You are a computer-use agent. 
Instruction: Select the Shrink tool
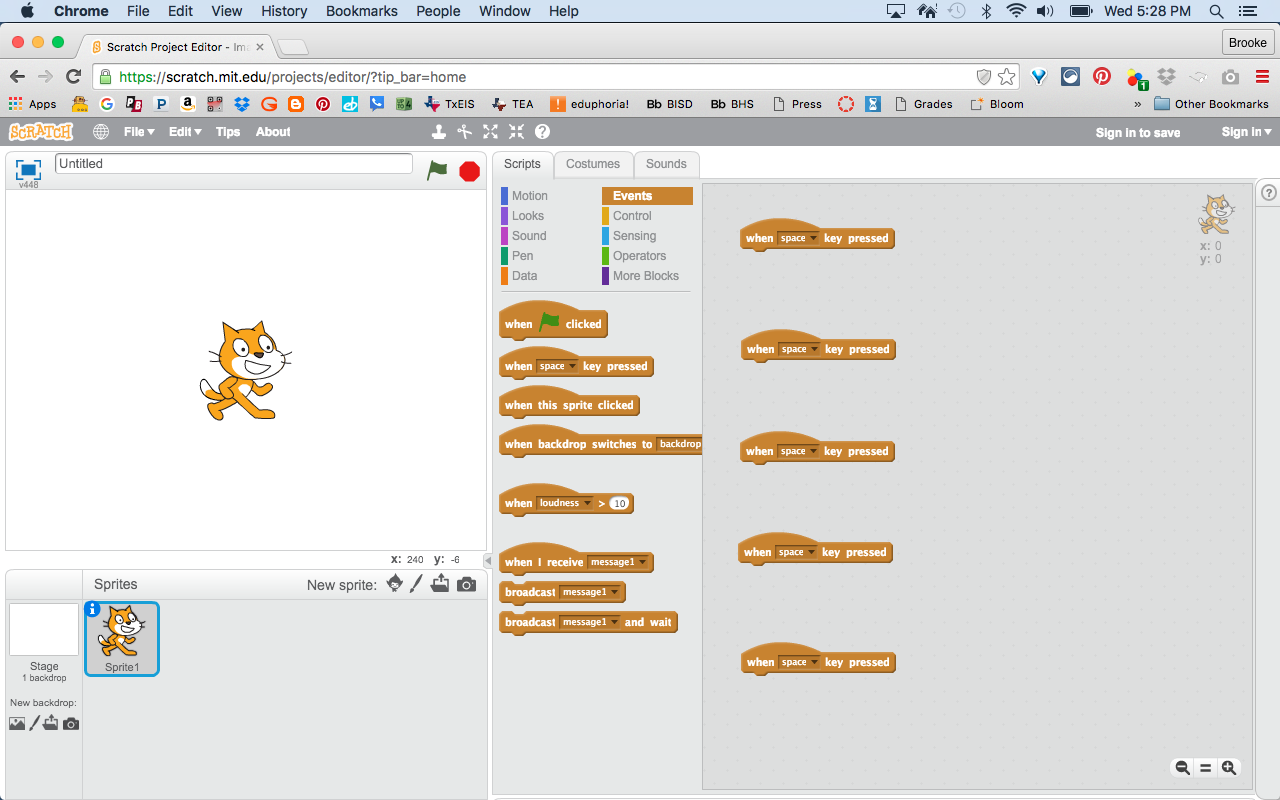pos(516,132)
